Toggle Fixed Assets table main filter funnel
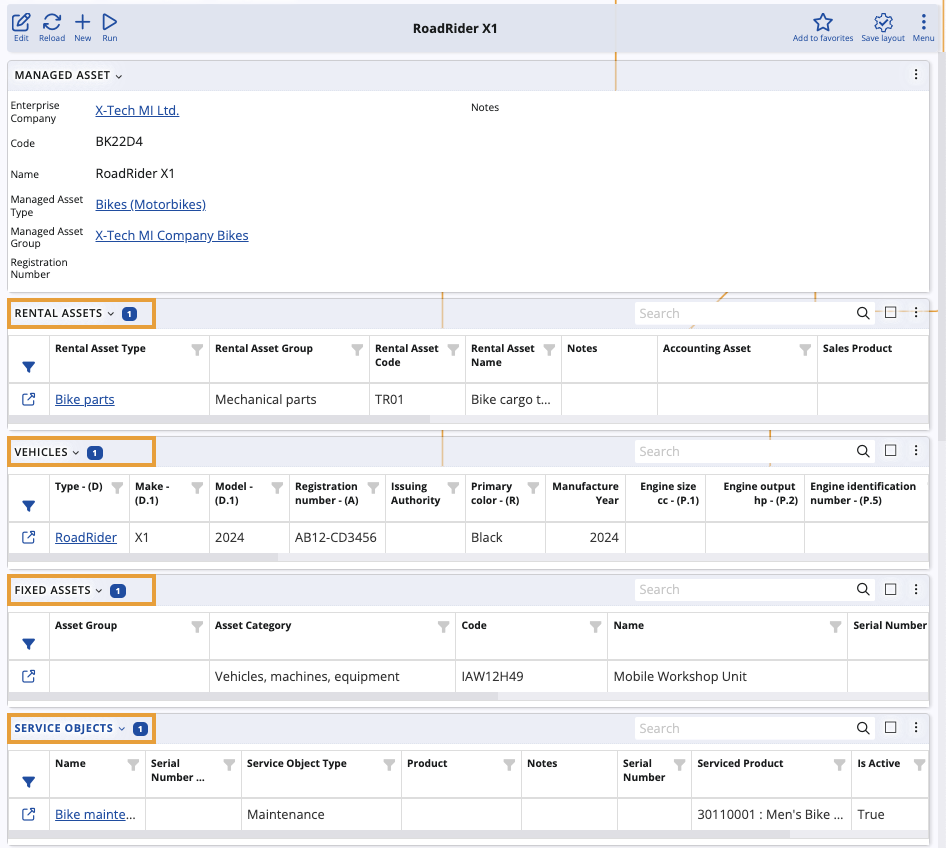Image resolution: width=946 pixels, height=848 pixels. point(28,644)
